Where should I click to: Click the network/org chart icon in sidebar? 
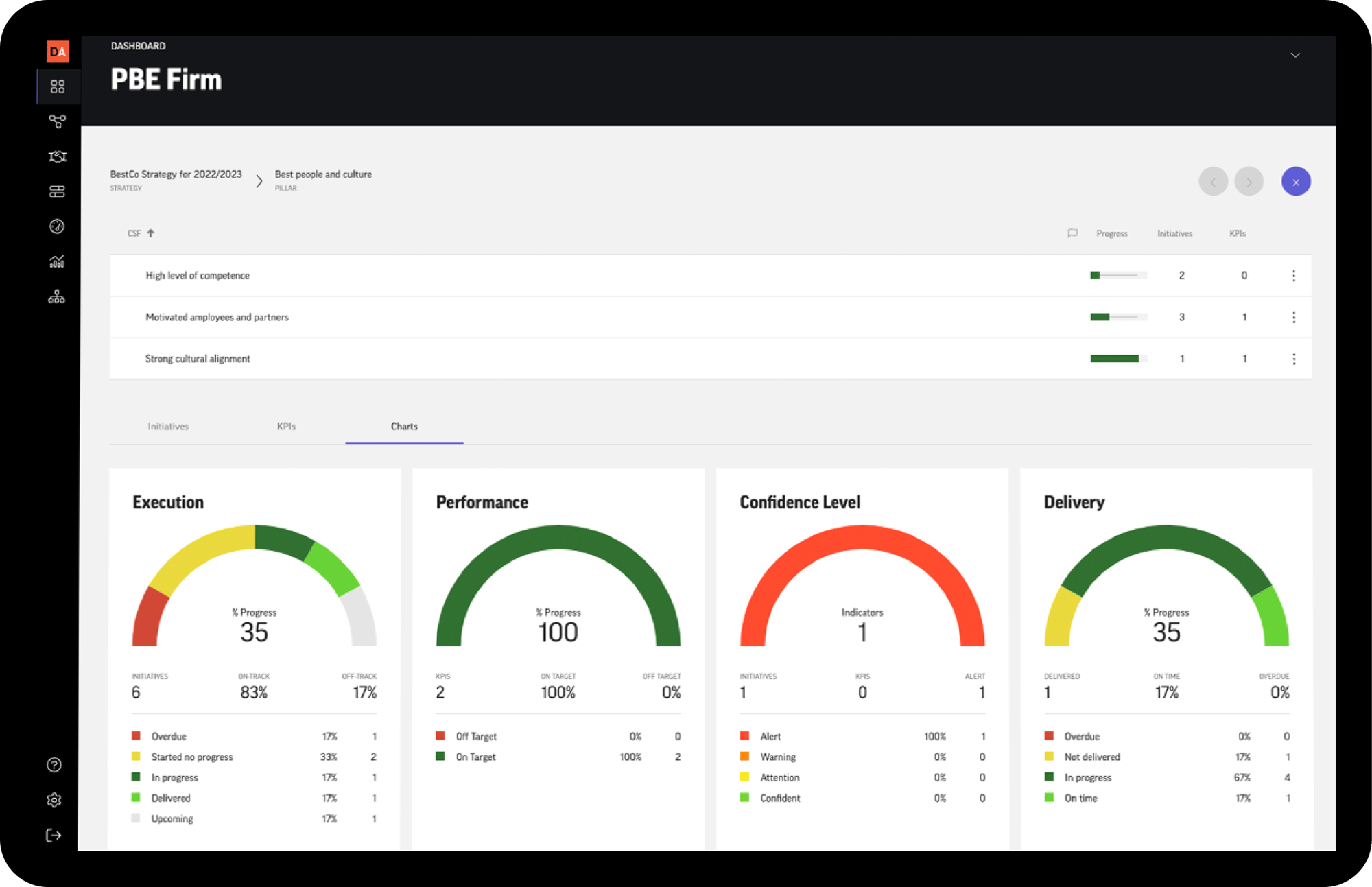coord(57,296)
